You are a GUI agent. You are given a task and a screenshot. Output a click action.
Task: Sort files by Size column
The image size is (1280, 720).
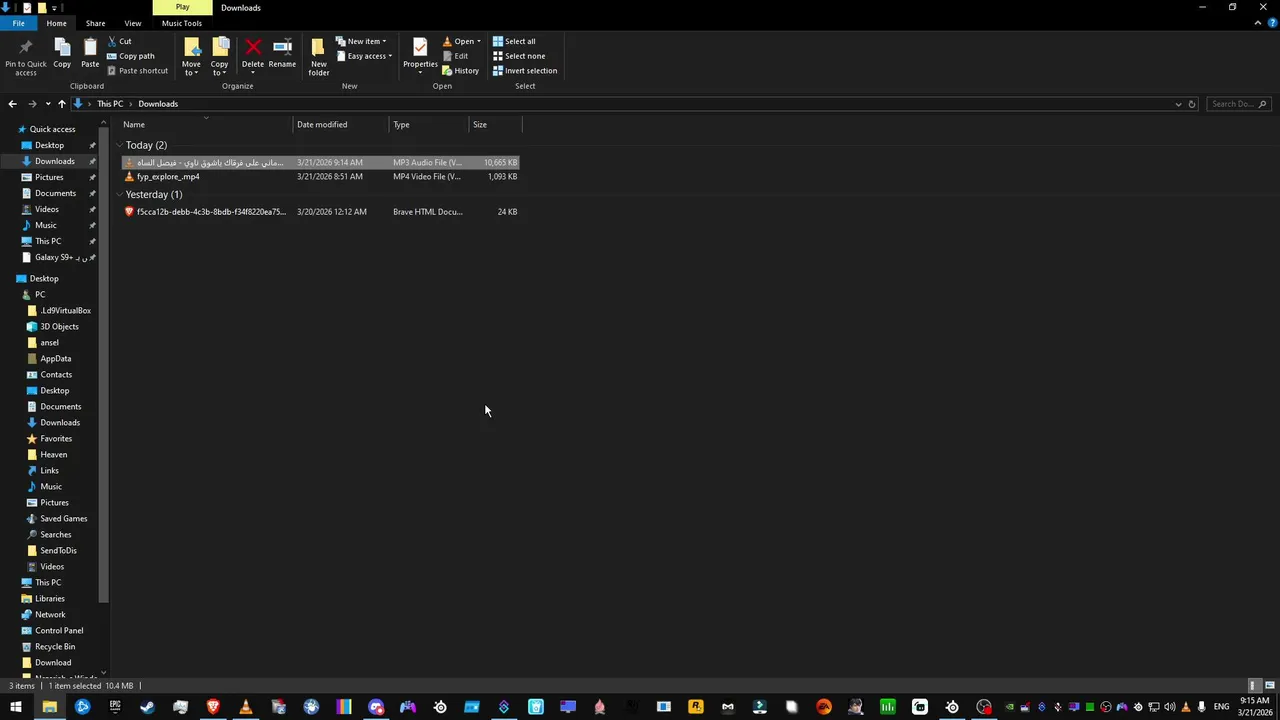pos(495,124)
